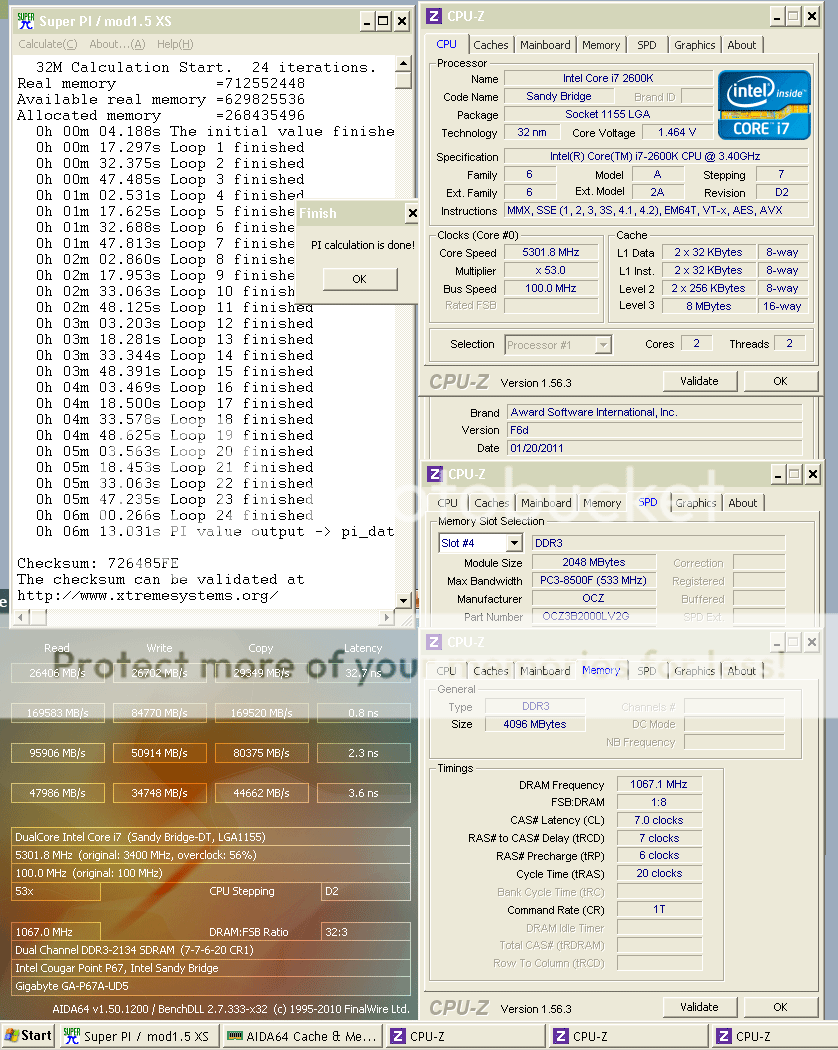Select Caches tab in bottom CPU-Z window

click(x=490, y=671)
